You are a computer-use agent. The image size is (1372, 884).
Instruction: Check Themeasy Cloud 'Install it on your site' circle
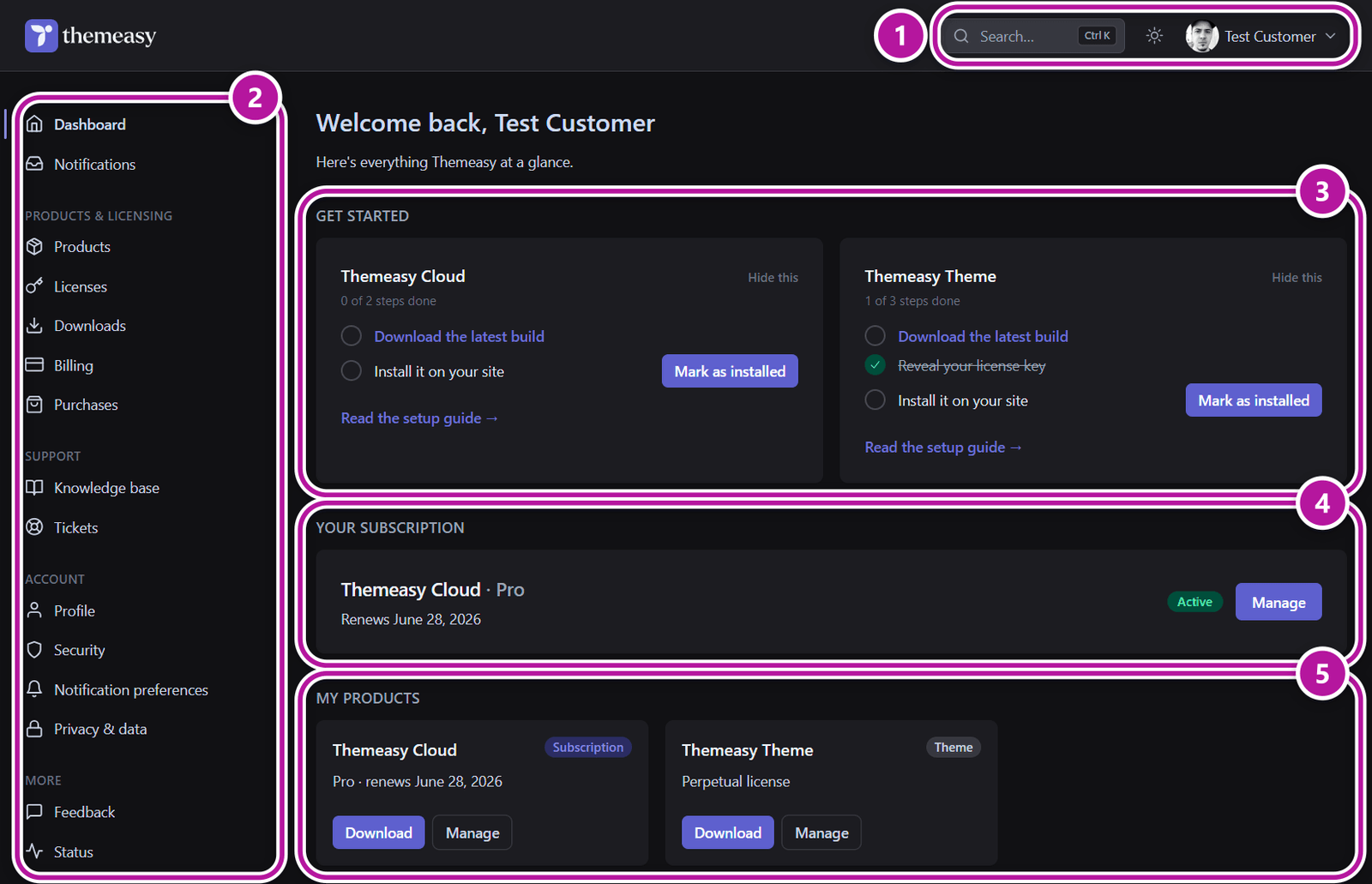351,371
